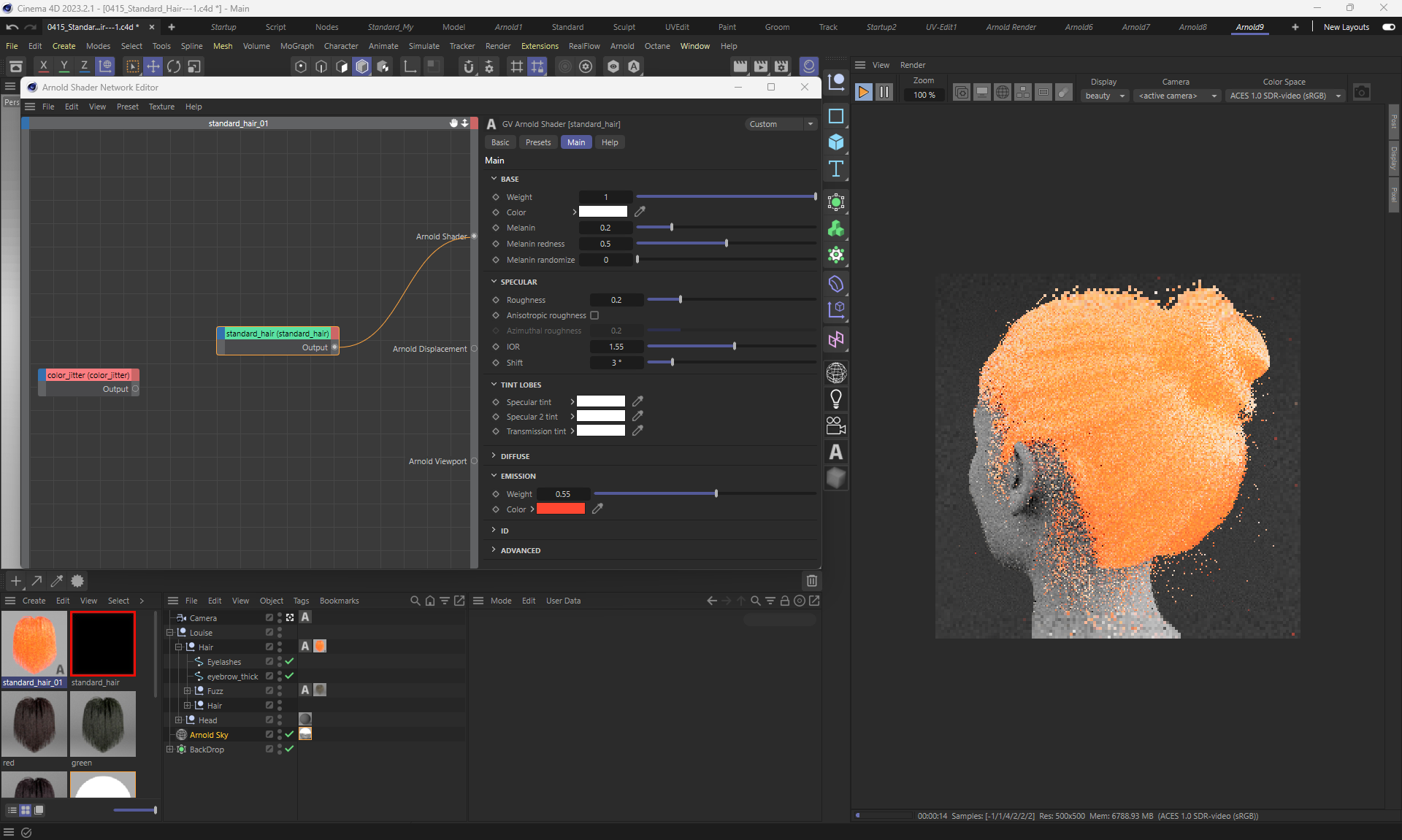The image size is (1402, 840).
Task: Click the render snapshot camera icon
Action: tap(1361, 93)
